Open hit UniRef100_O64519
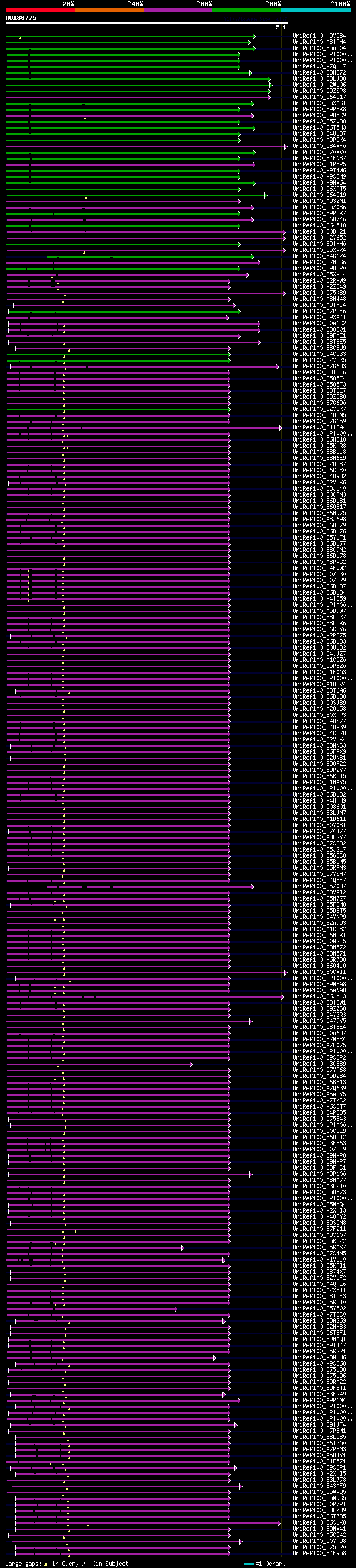This screenshot has height=1568, width=356. [x=319, y=195]
